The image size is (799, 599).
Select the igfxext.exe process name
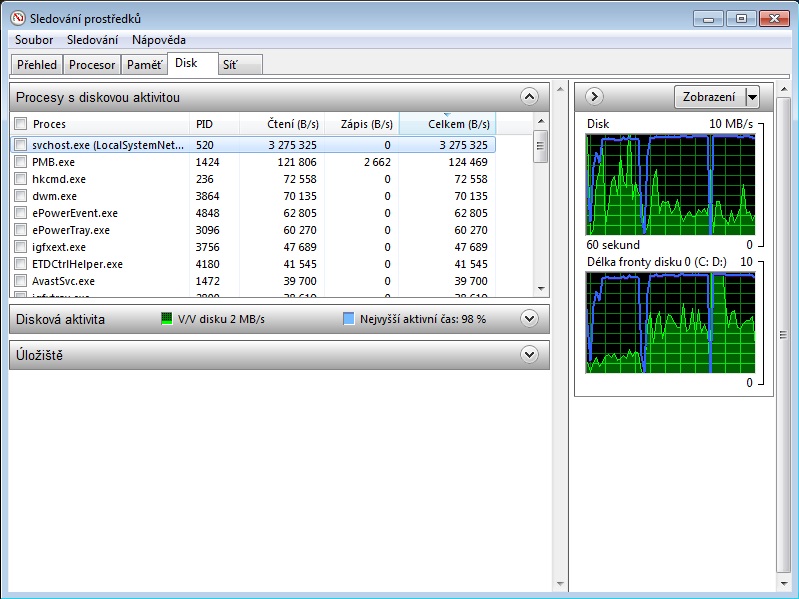coord(59,247)
